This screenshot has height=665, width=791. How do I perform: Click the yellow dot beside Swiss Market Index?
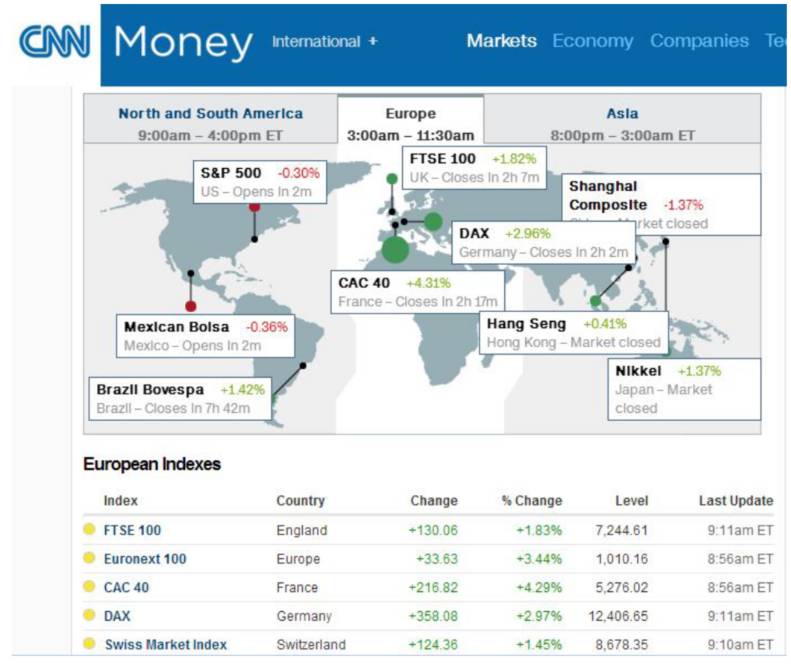click(89, 643)
